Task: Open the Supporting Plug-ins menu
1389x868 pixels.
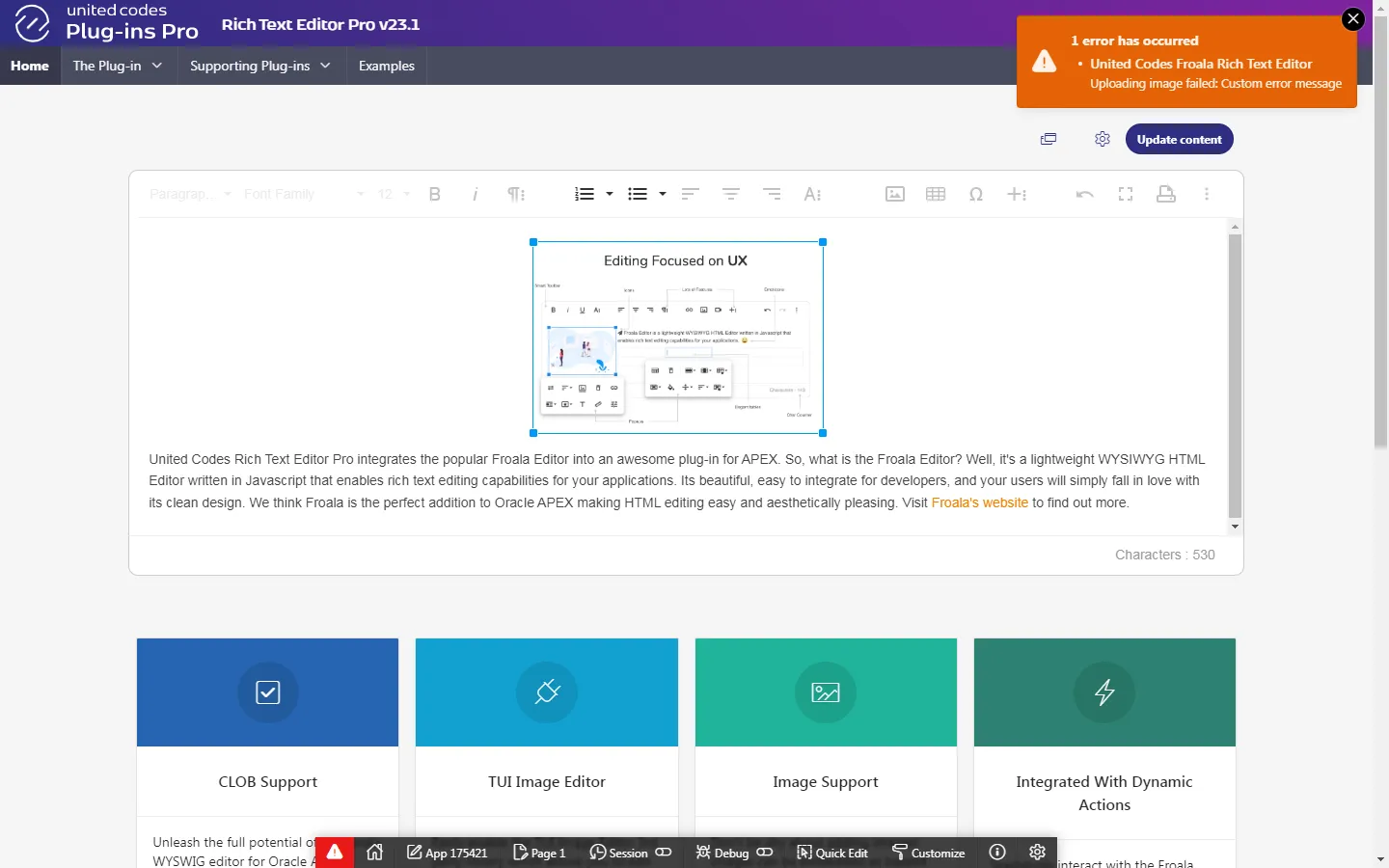Action: (x=260, y=66)
